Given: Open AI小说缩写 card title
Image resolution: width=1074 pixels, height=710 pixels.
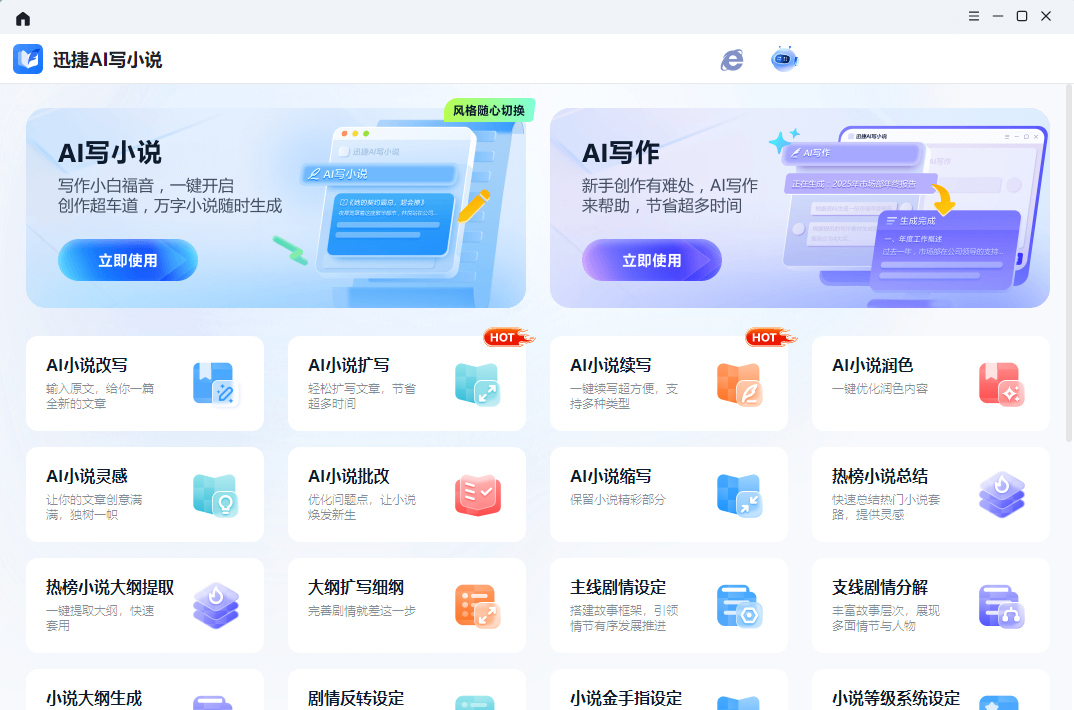Looking at the screenshot, I should 611,476.
